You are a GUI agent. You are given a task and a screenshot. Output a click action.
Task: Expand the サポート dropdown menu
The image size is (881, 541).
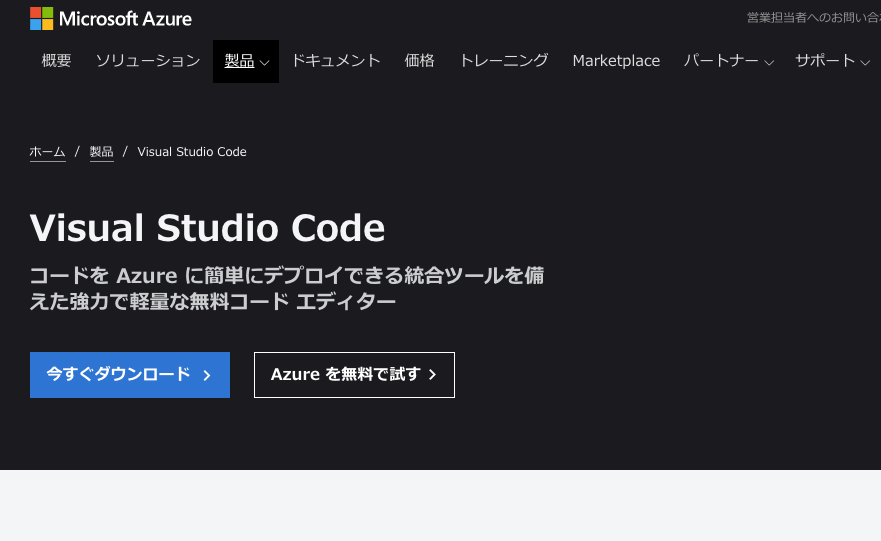point(832,61)
